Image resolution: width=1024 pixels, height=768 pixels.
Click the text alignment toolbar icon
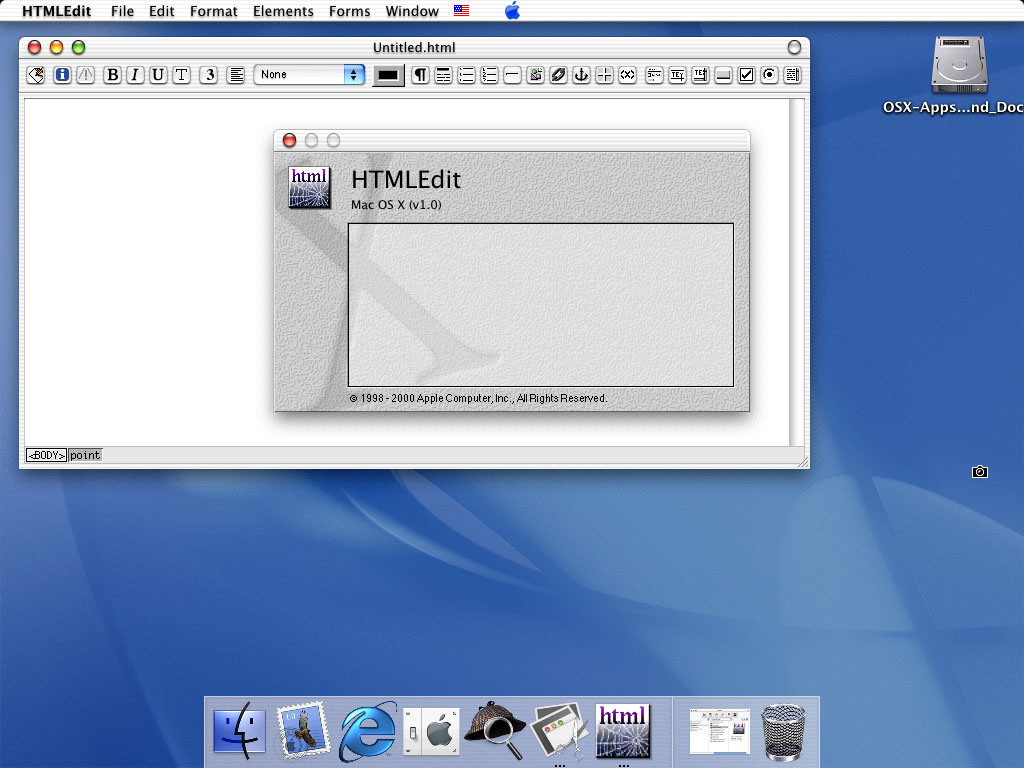[236, 75]
